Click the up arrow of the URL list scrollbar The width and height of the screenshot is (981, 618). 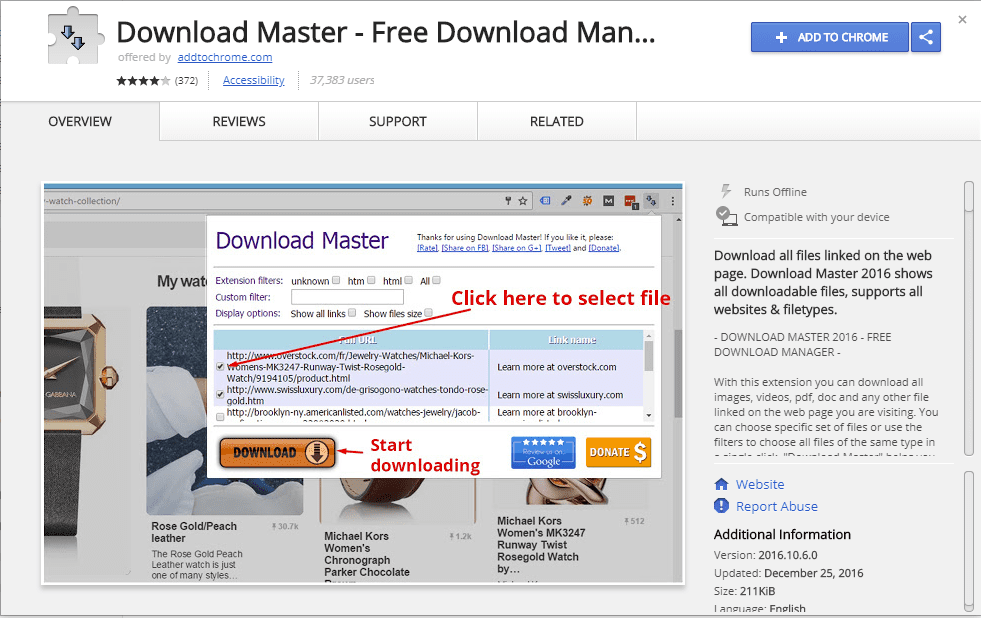click(649, 336)
